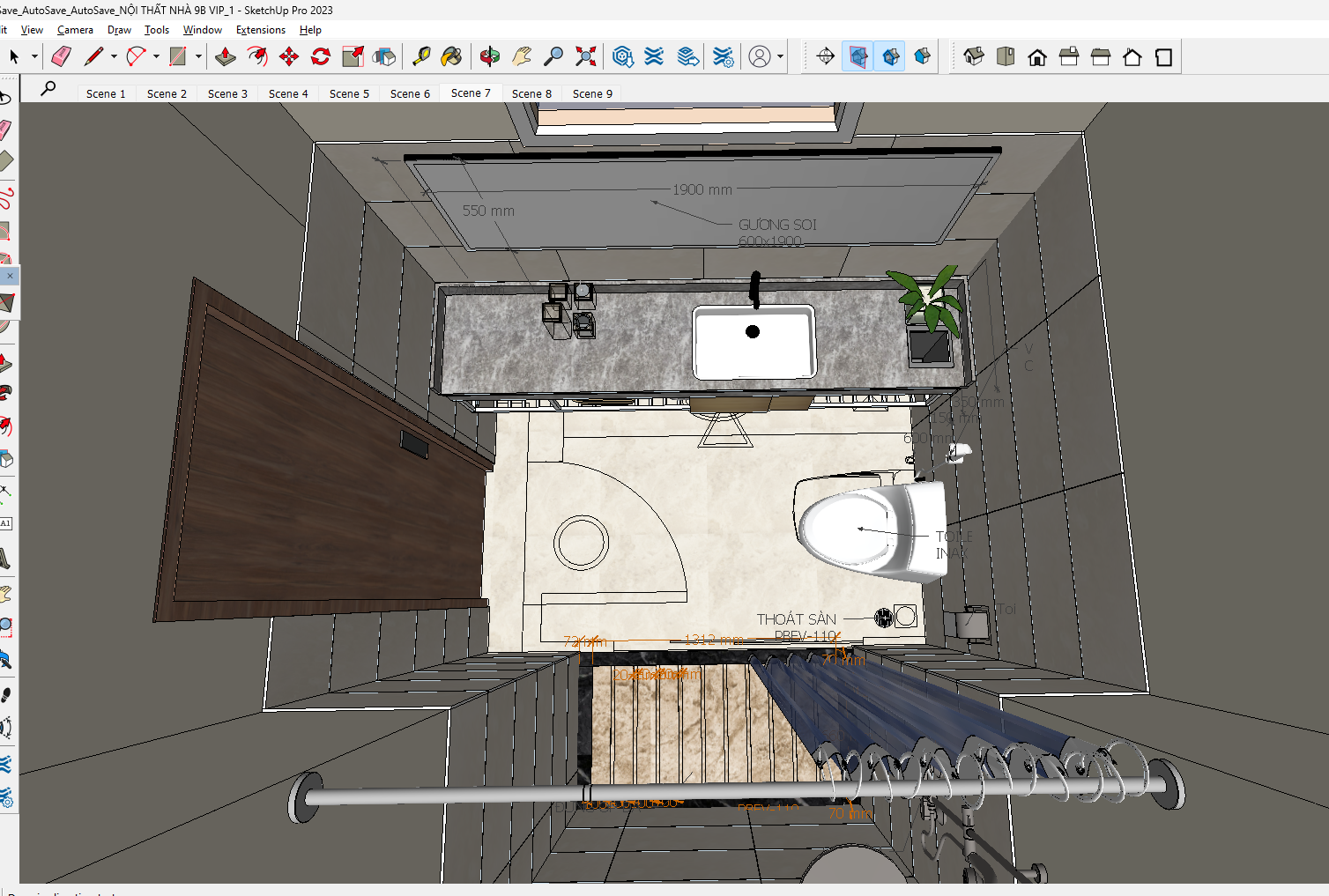The height and width of the screenshot is (896, 1329).
Task: Pick the Line pencil tool
Action: coord(93,56)
